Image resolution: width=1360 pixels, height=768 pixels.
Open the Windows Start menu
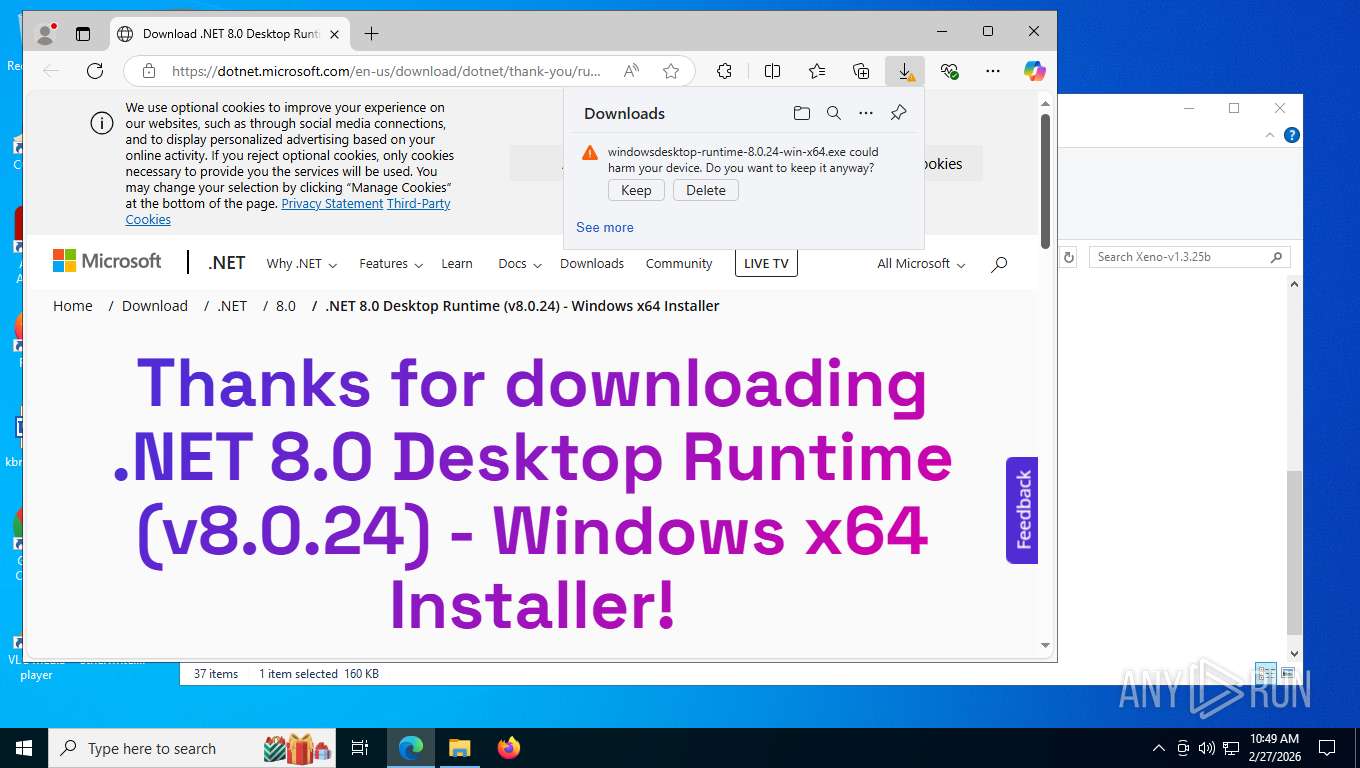24,748
